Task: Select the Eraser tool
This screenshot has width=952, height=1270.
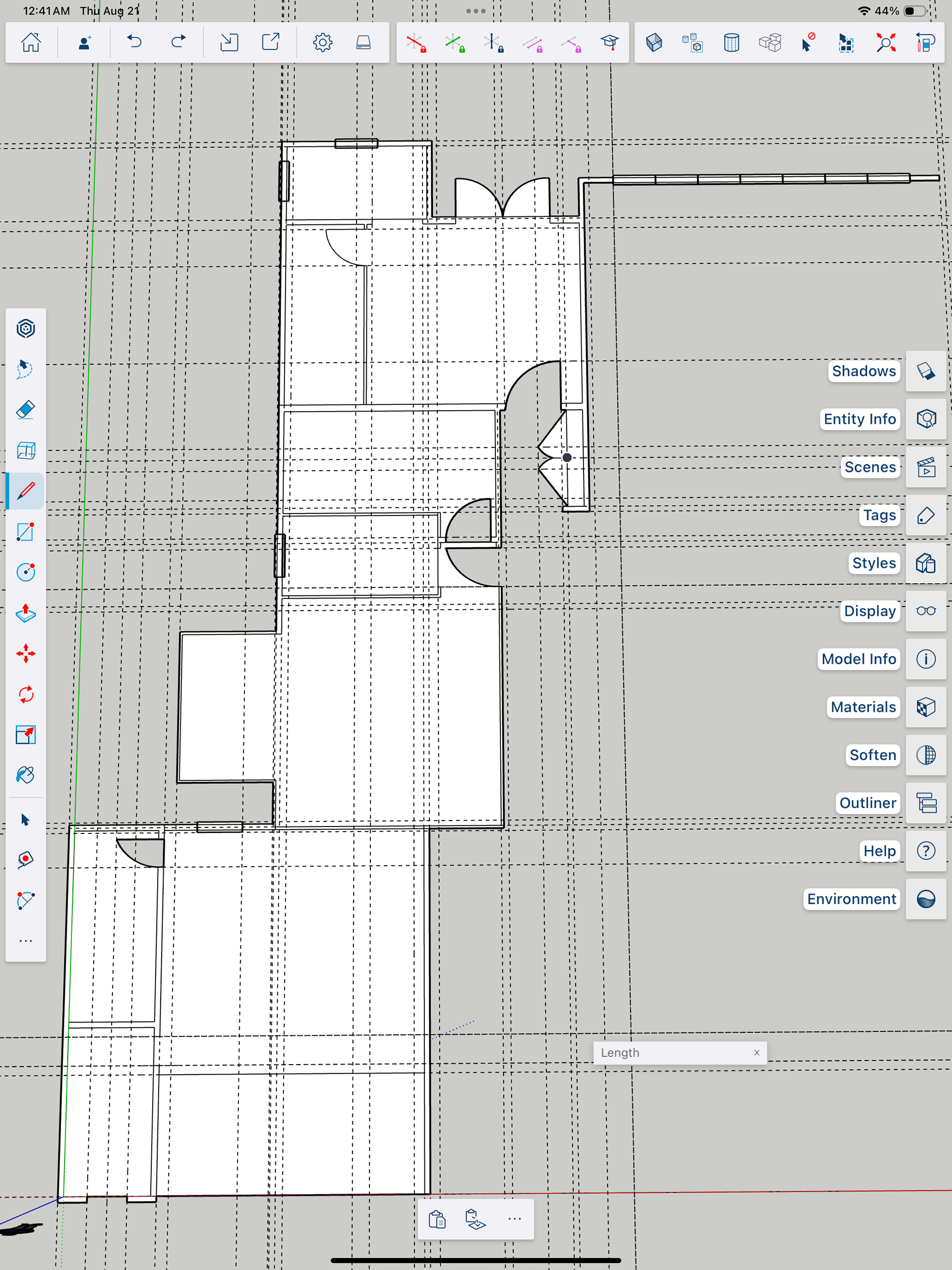Action: (x=26, y=410)
